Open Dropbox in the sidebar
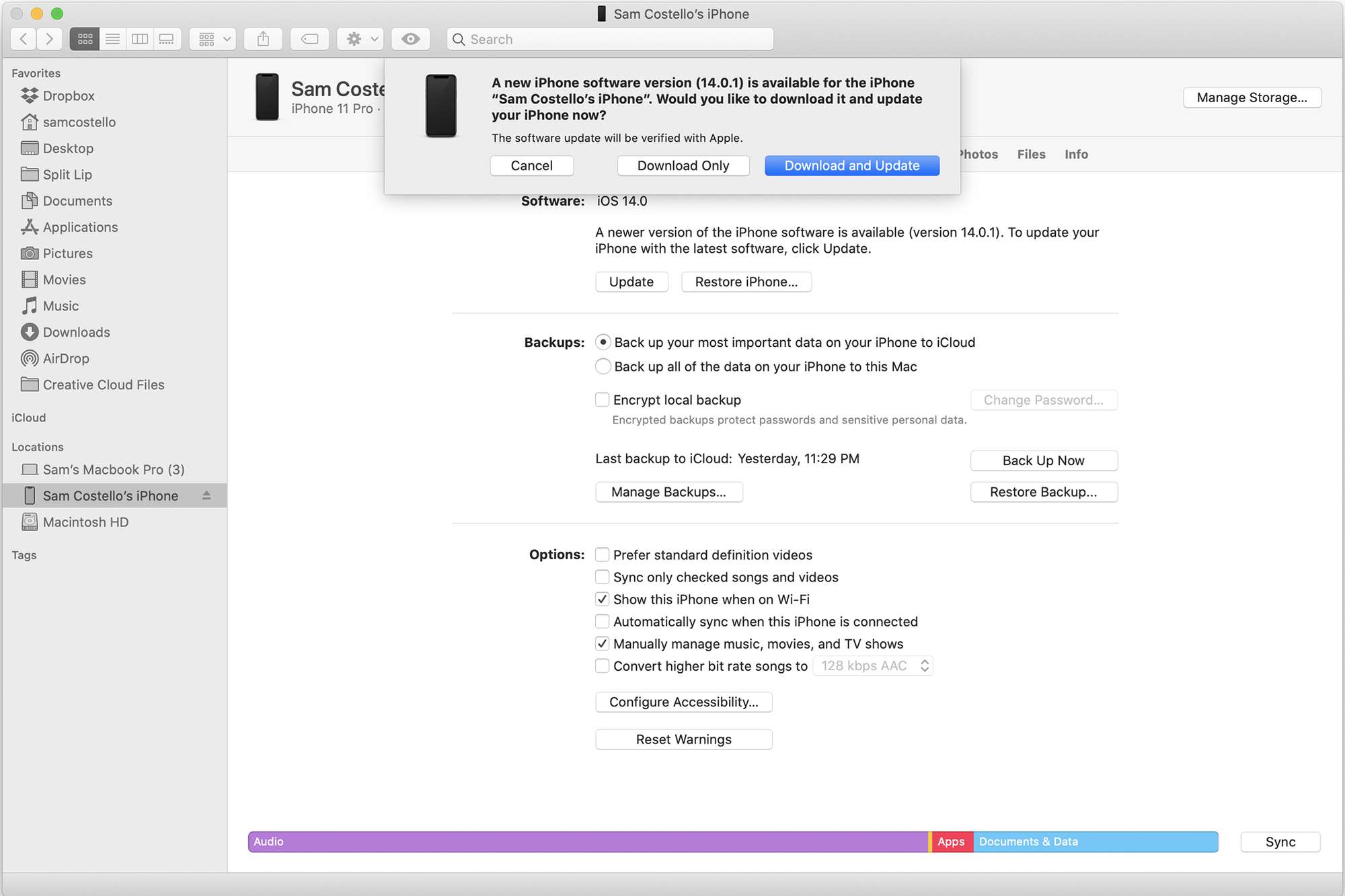 tap(114, 96)
